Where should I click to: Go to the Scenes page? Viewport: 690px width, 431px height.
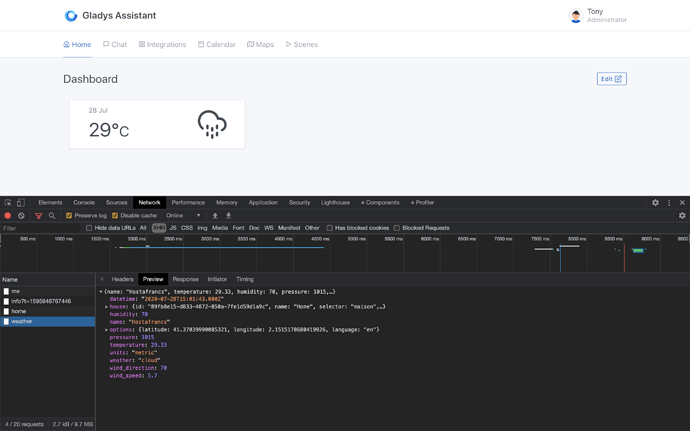tap(302, 44)
